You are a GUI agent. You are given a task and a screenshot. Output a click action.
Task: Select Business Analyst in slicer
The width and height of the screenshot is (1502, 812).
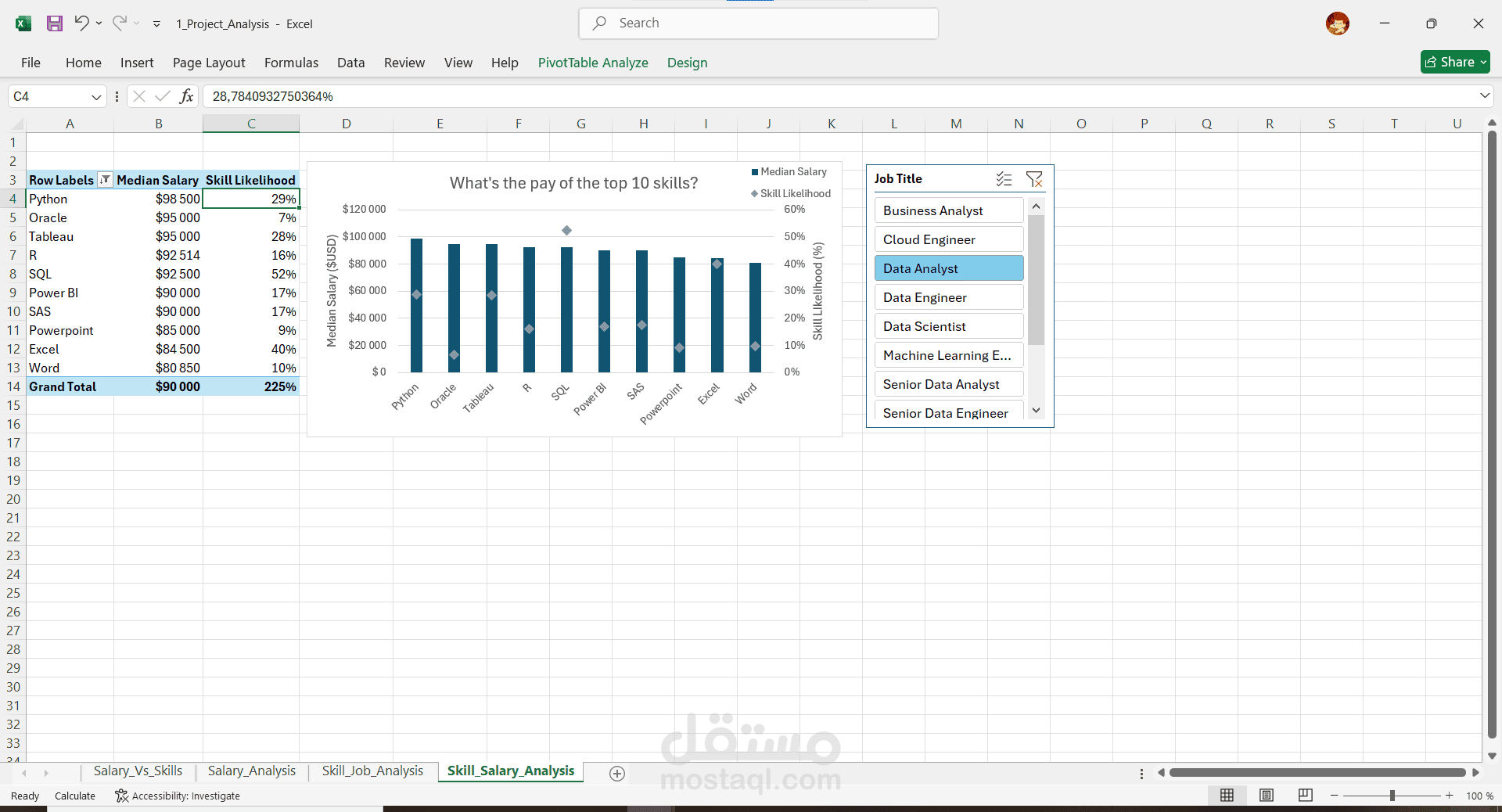[x=949, y=210]
